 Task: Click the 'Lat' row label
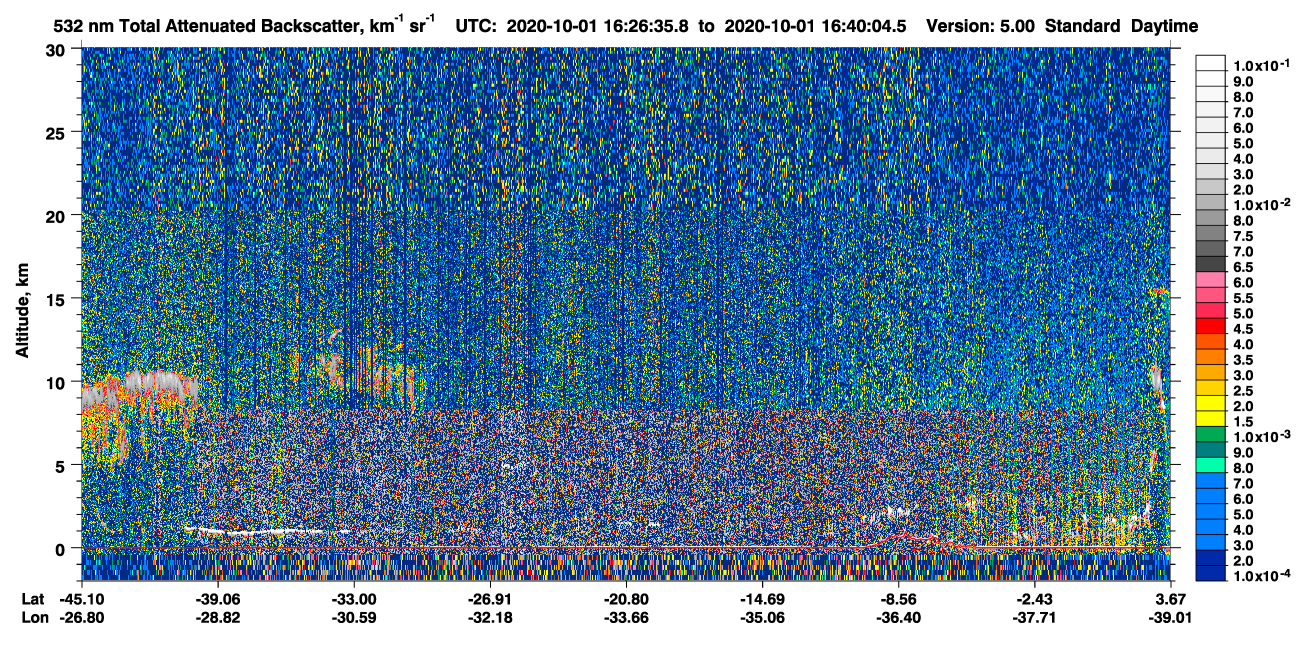(x=32, y=599)
